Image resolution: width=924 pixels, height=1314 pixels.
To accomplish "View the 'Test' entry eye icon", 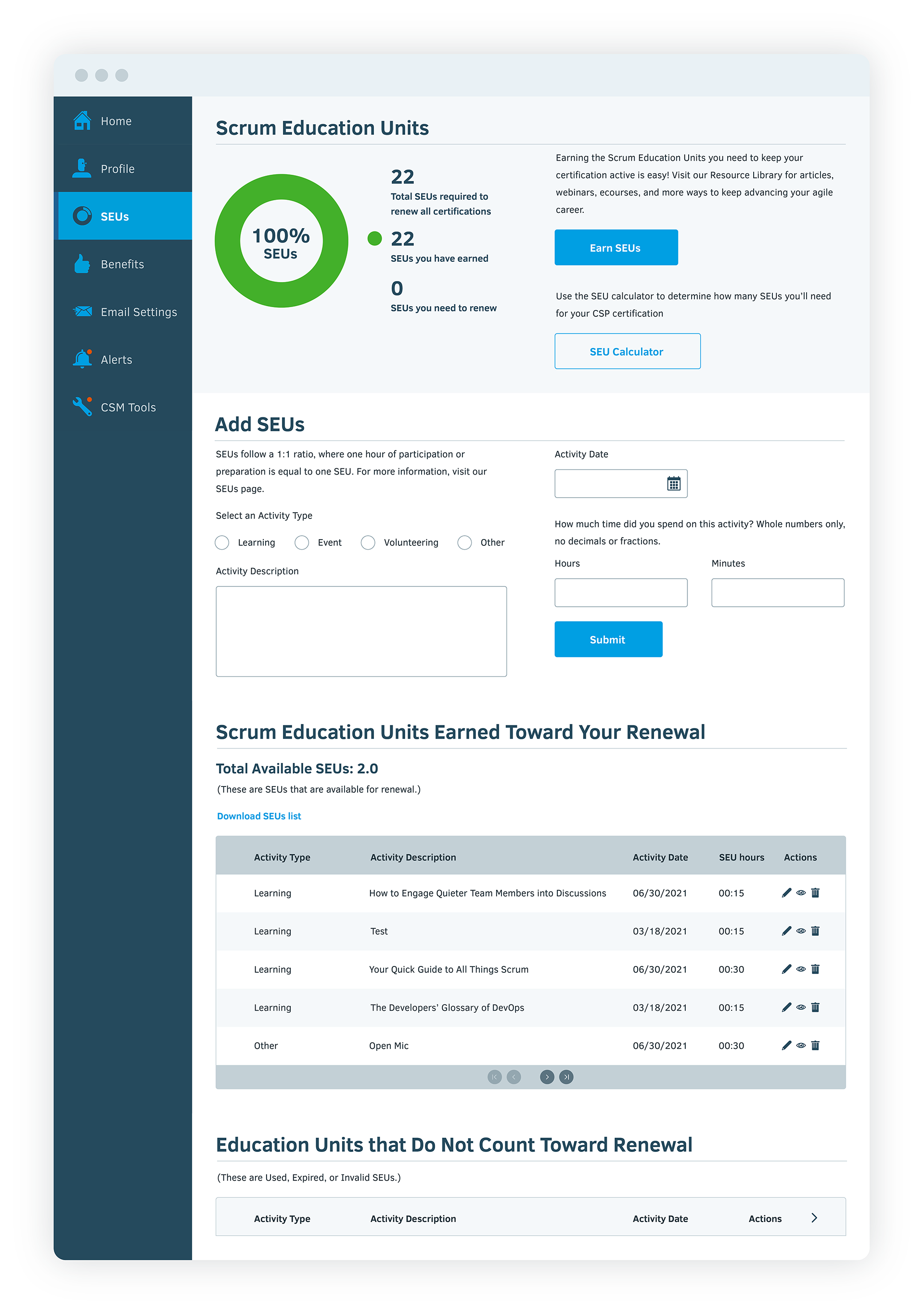I will (801, 931).
